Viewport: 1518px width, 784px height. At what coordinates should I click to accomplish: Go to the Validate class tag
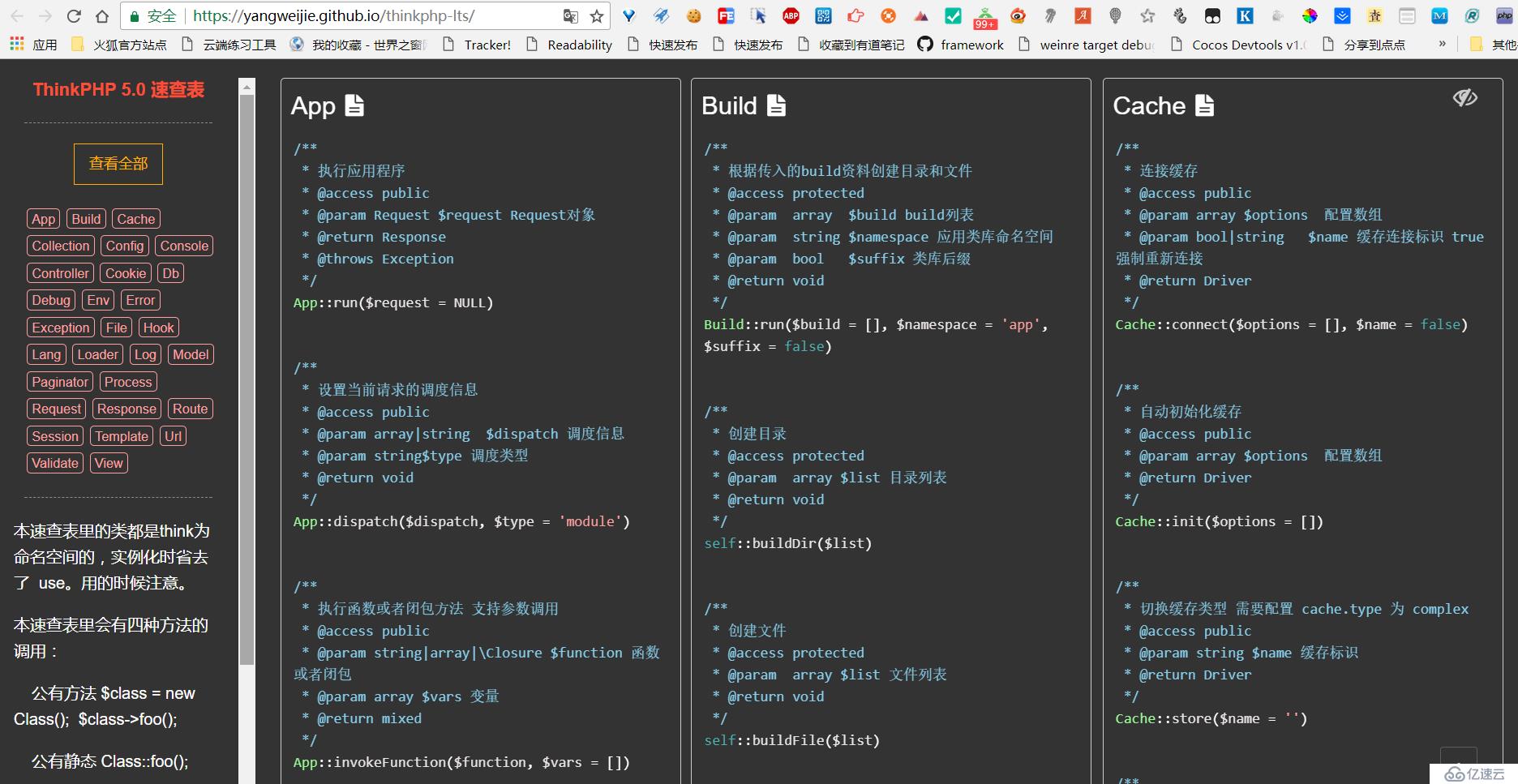(55, 463)
